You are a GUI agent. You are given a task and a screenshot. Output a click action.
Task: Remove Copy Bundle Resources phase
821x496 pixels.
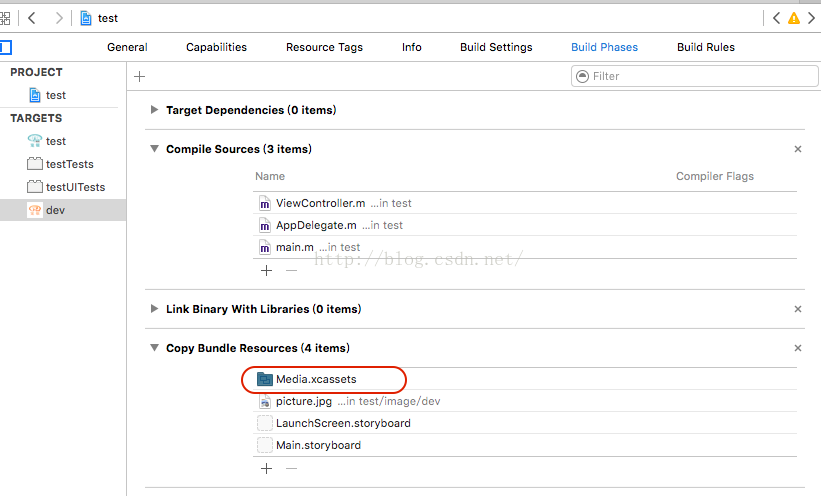(x=798, y=348)
